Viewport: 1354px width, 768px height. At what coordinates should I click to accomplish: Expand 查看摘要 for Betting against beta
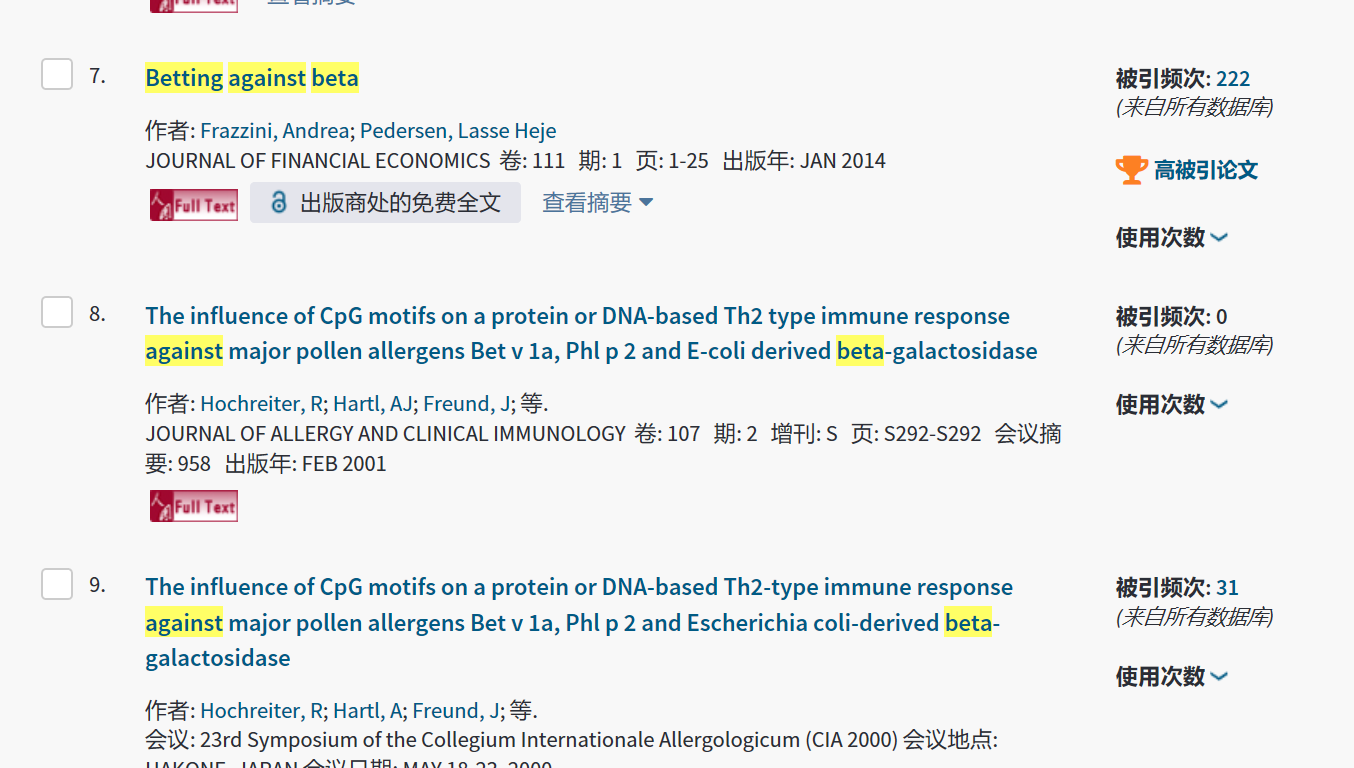coord(597,203)
